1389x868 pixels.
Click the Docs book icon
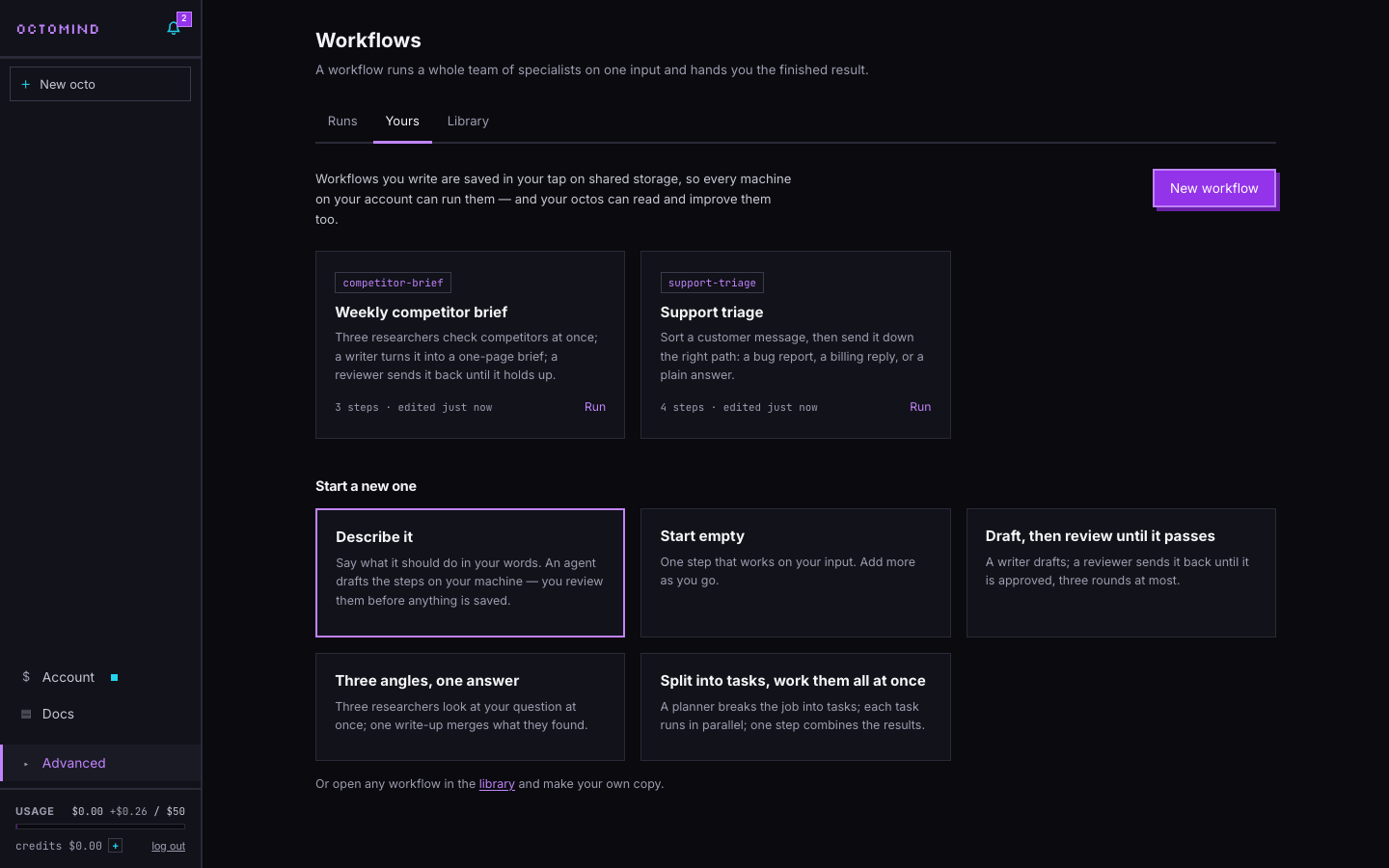26,714
